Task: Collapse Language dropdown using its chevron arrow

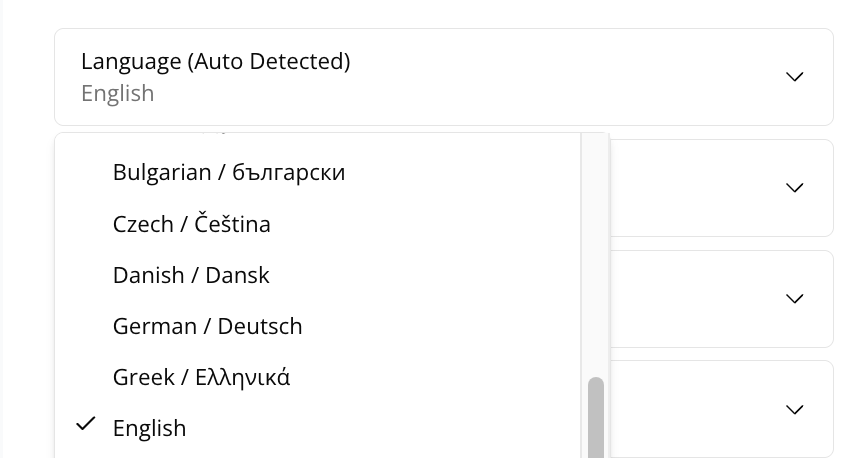Action: pyautogui.click(x=795, y=77)
